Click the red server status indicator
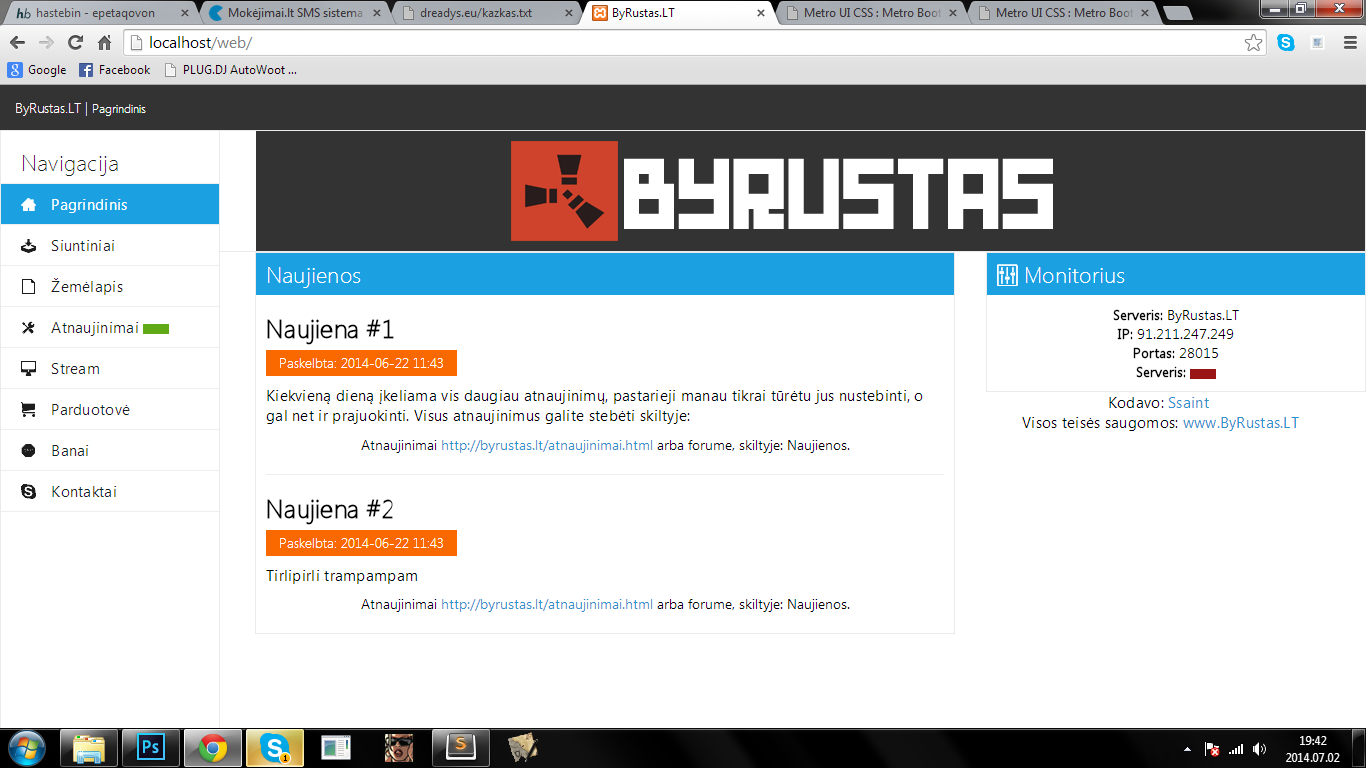This screenshot has width=1366, height=768. coord(1203,373)
